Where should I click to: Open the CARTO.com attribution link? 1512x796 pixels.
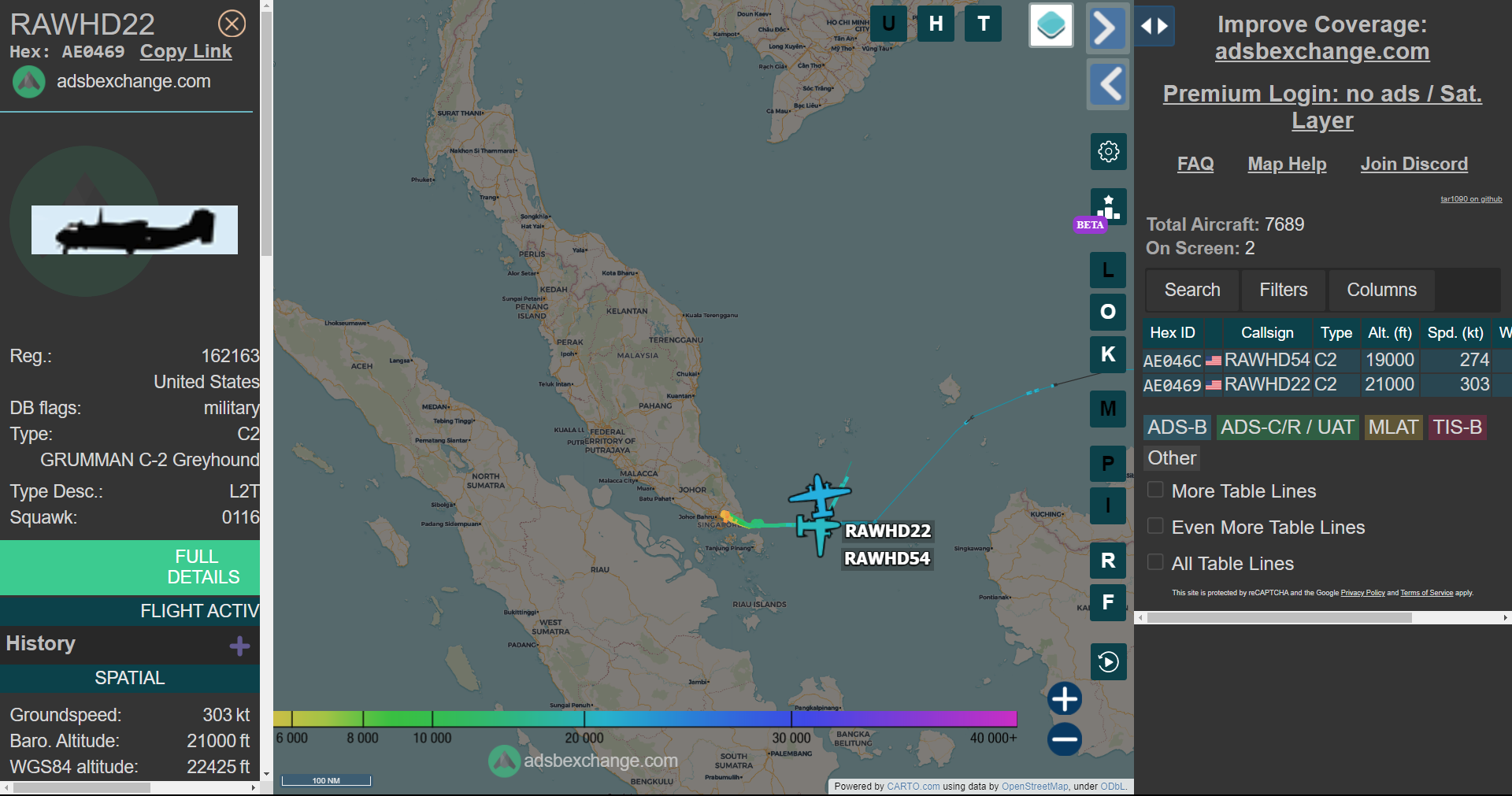[913, 787]
